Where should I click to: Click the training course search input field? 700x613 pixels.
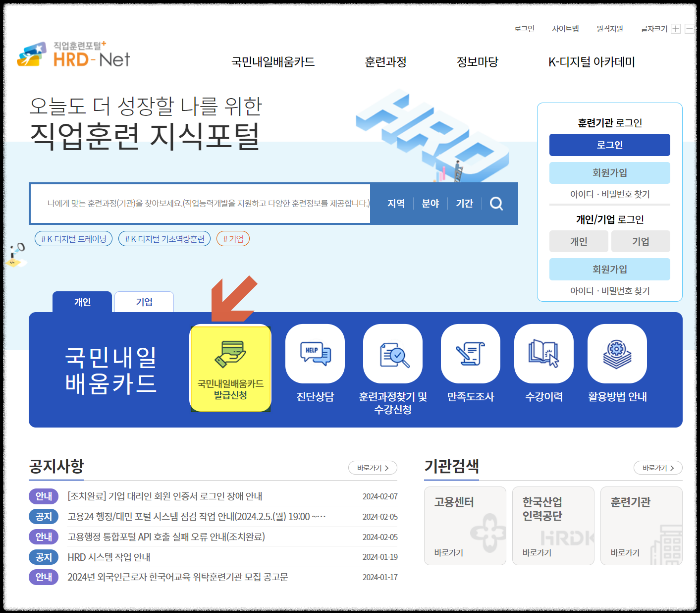pos(200,204)
